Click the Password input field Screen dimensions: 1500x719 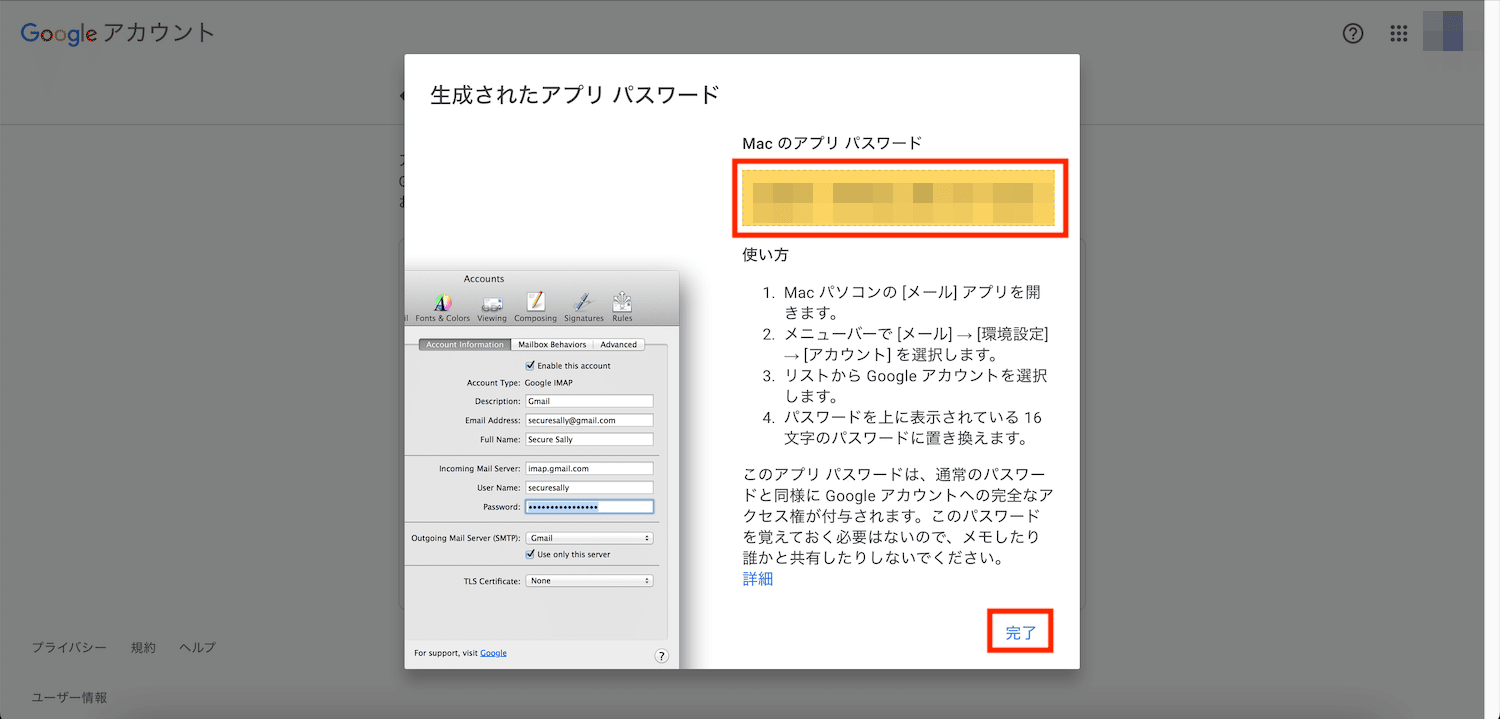(x=589, y=507)
